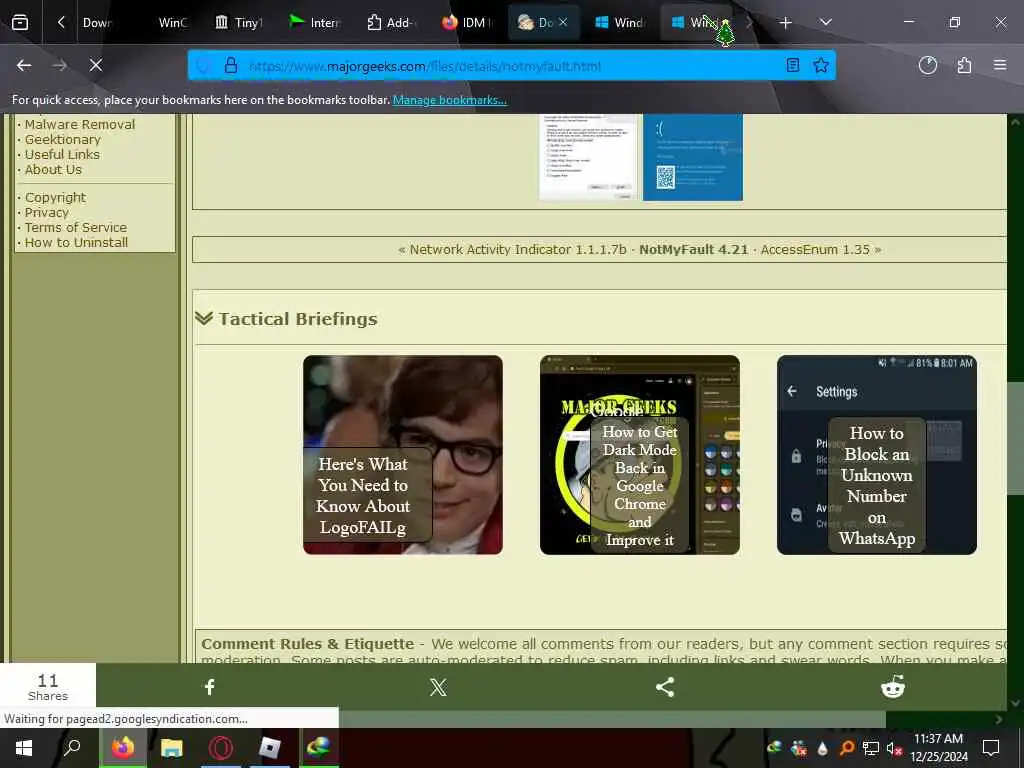
Task: Switch to the Down tab
Action: click(97, 23)
